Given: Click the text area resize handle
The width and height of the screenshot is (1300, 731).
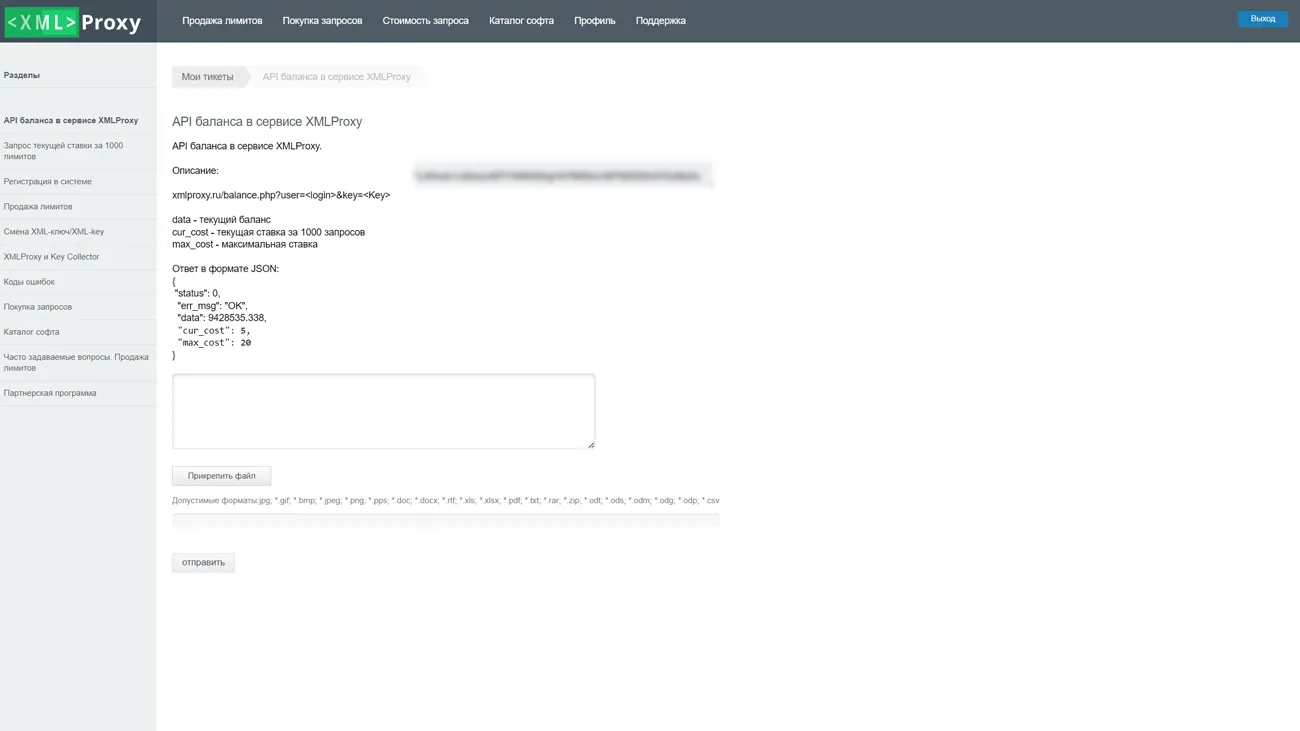Looking at the screenshot, I should (591, 445).
